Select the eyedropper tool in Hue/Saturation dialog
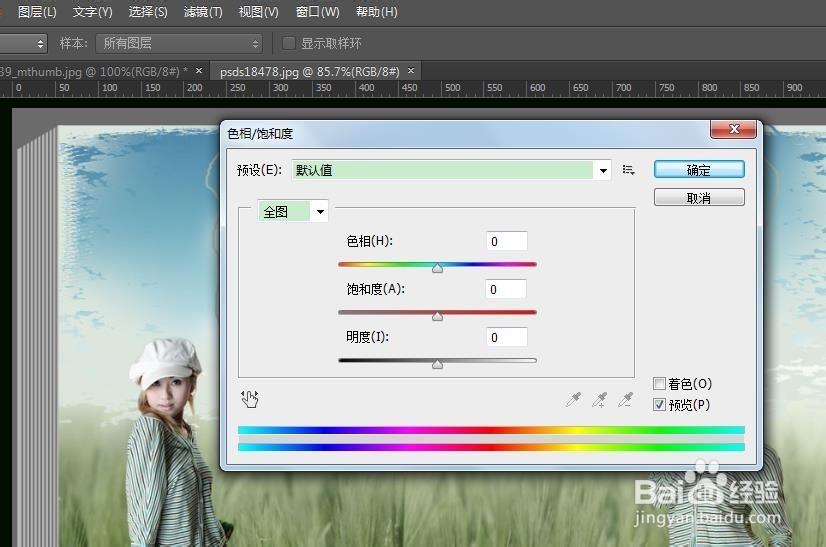The image size is (826, 547). click(x=573, y=399)
